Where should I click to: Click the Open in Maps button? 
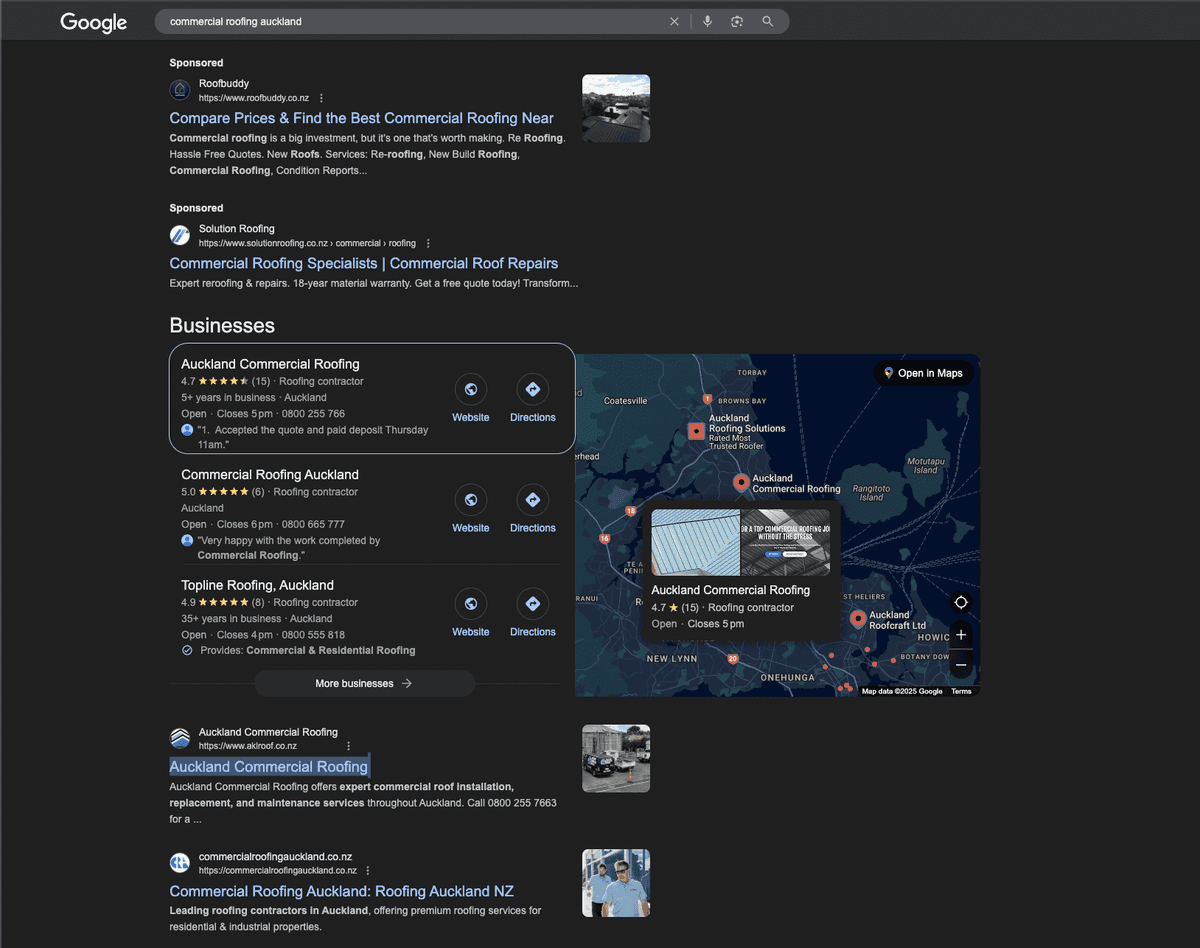pyautogui.click(x=922, y=373)
